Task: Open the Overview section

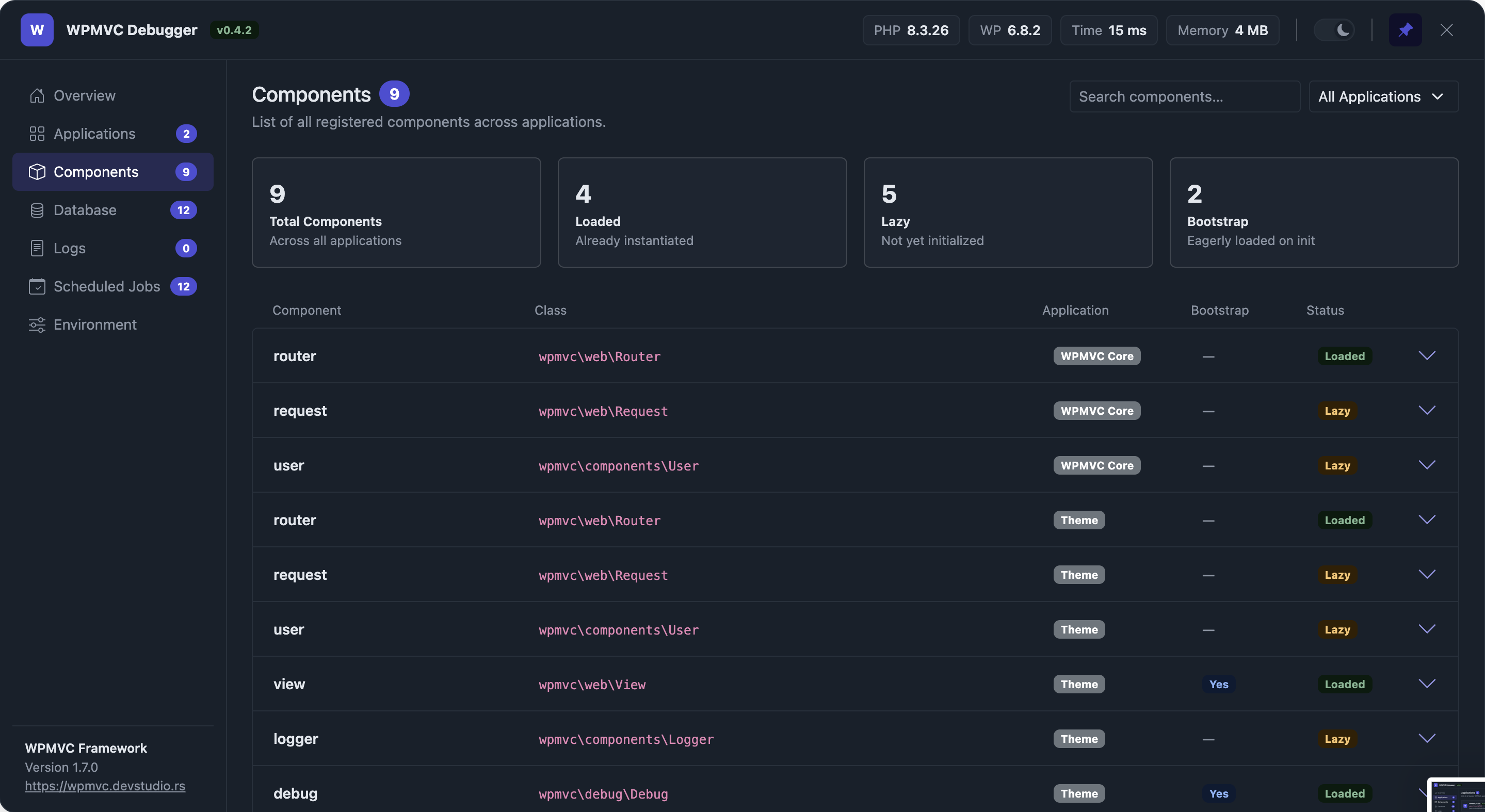Action: pos(113,95)
